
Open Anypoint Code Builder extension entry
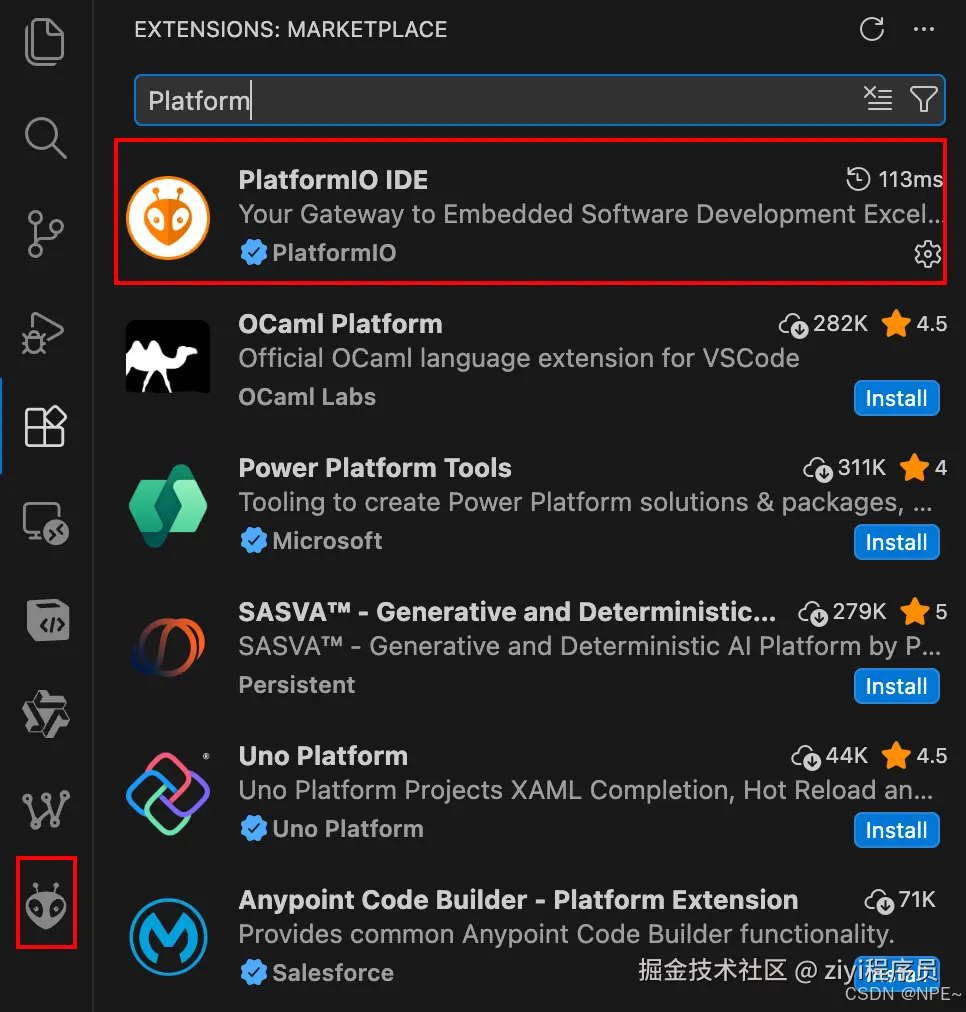pos(530,936)
